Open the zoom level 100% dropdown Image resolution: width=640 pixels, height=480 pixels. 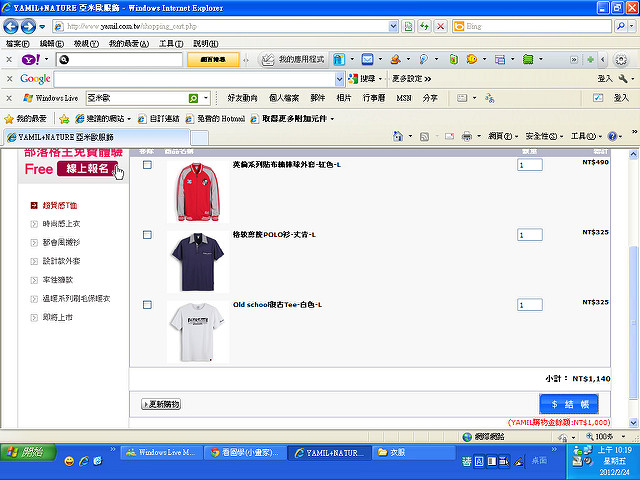[623, 437]
